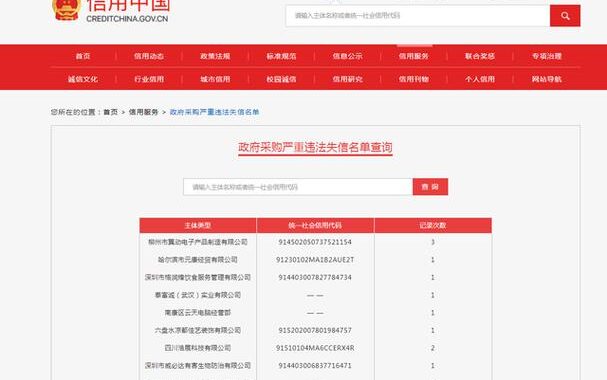
Task: Click the 政府采购严重违法失信名单 breadcrumb link
Action: [x=214, y=112]
